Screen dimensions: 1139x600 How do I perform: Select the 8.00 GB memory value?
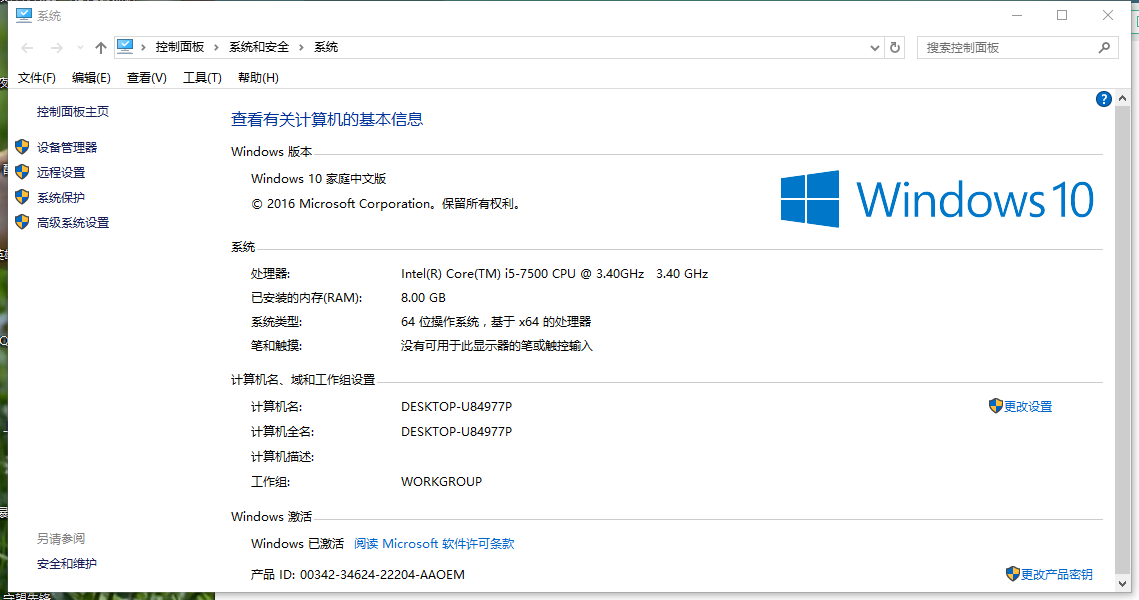tap(423, 298)
